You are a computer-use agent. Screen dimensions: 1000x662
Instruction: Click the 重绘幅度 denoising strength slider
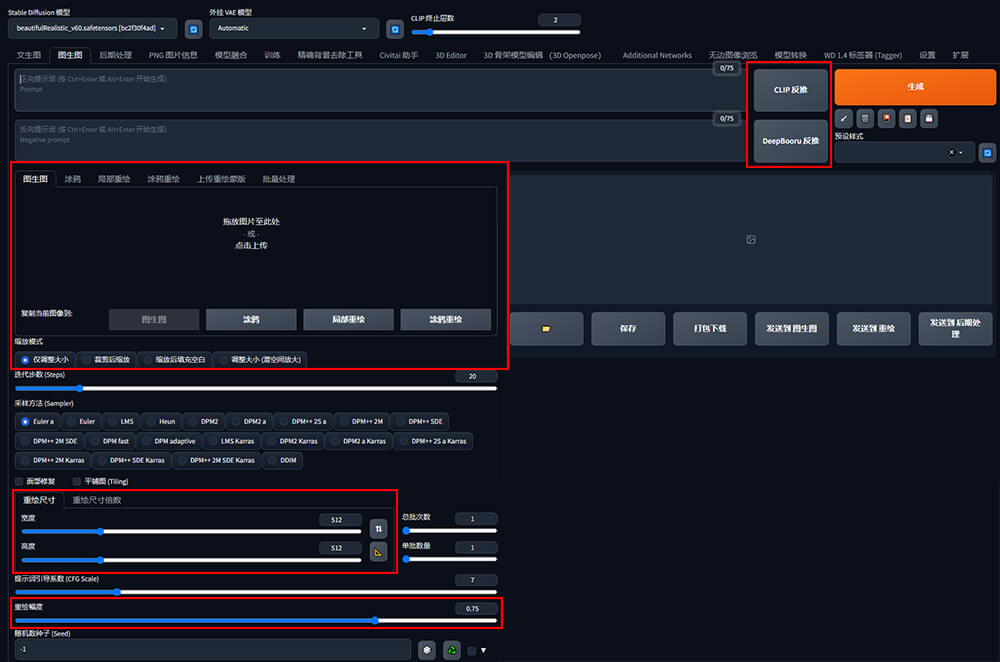point(256,620)
